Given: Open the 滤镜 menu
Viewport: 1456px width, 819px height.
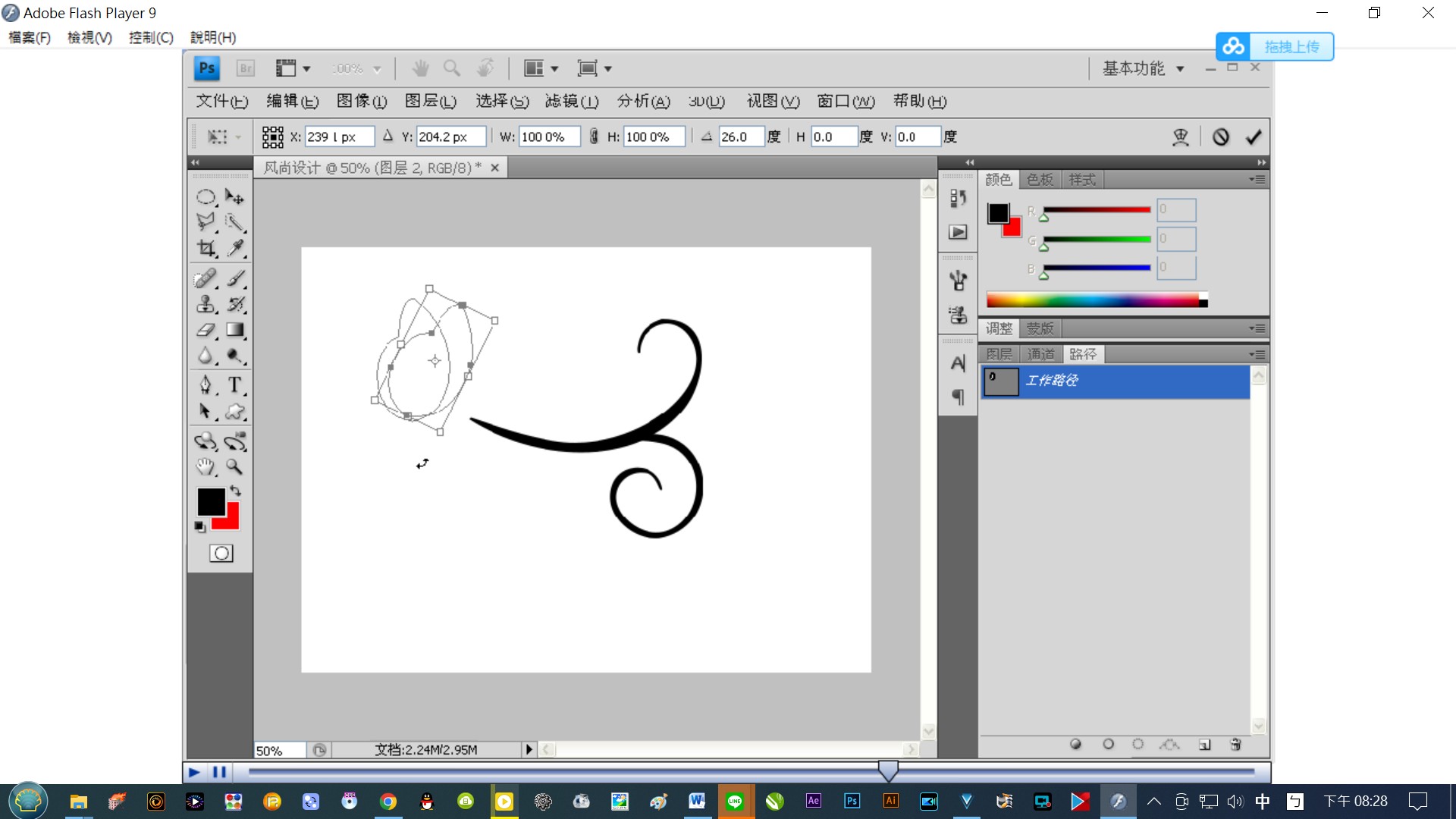Looking at the screenshot, I should pos(571,101).
